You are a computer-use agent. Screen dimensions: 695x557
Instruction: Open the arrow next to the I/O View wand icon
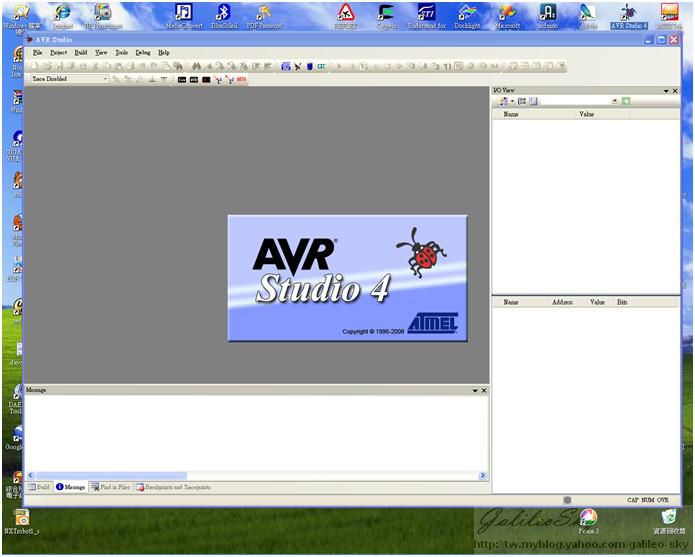[512, 101]
